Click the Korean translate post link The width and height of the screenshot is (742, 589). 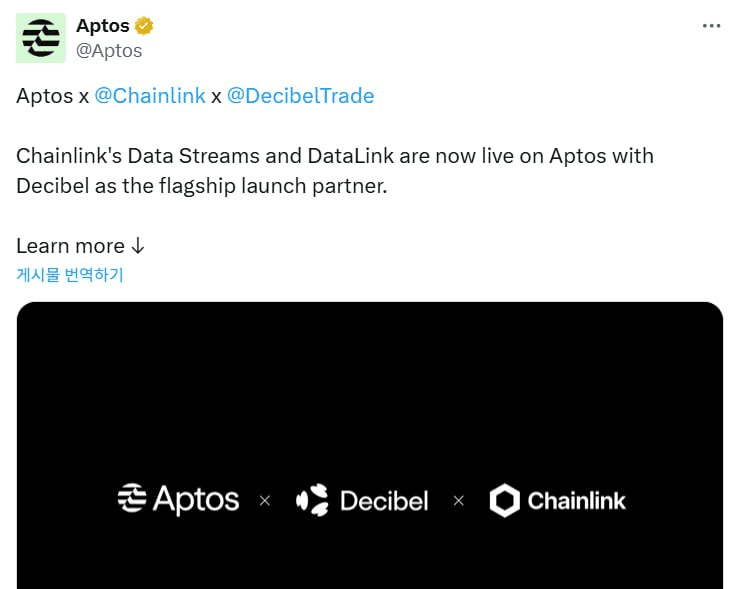tap(70, 275)
